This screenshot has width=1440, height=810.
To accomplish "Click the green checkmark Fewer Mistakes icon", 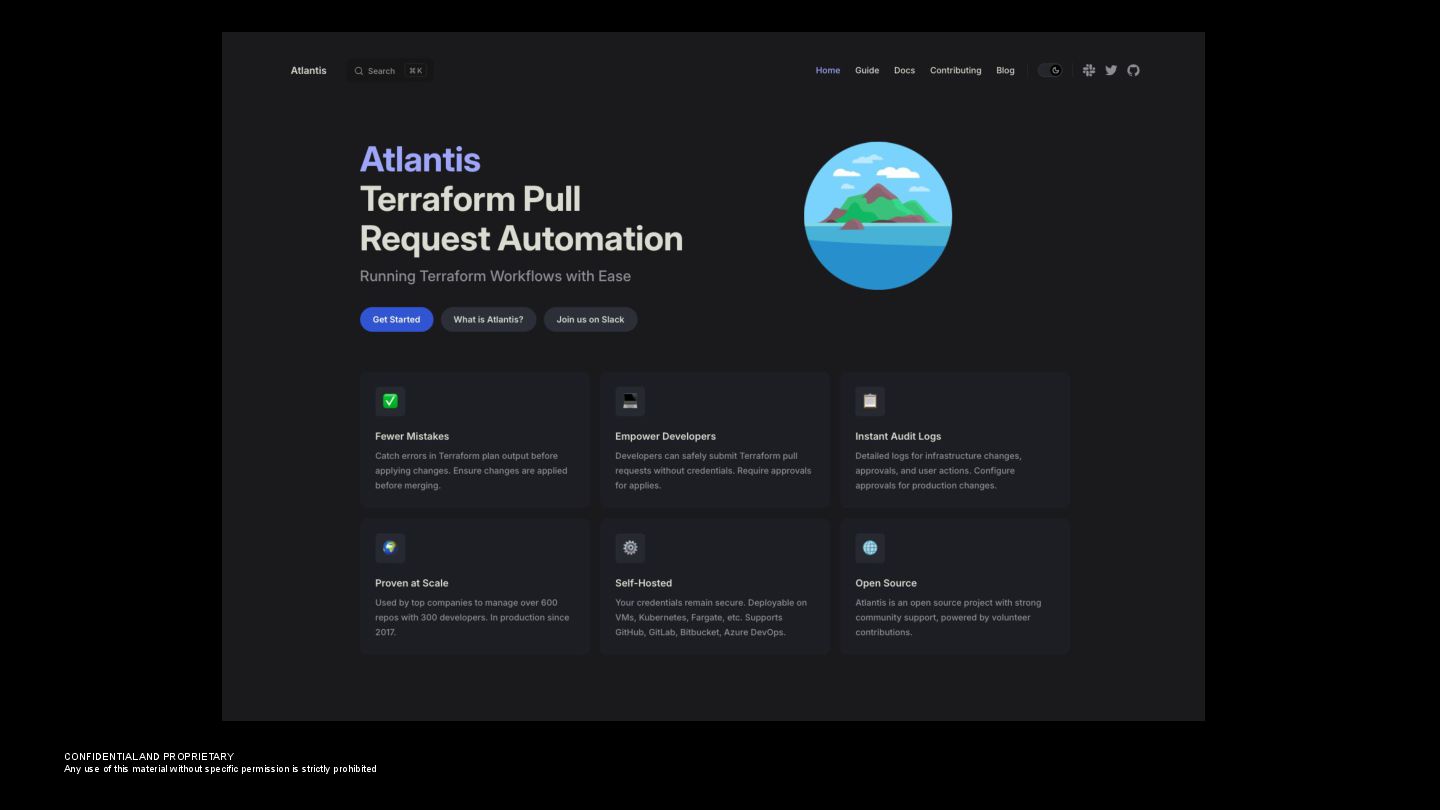I will (x=390, y=401).
